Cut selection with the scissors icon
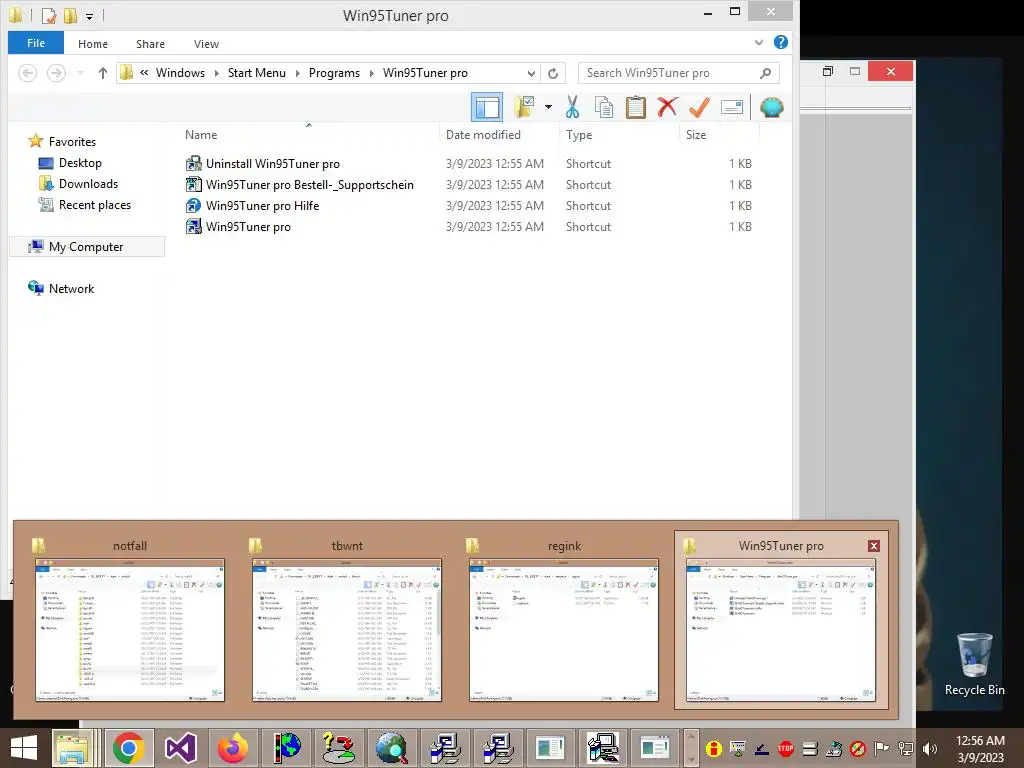The width and height of the screenshot is (1024, 768). coord(573,107)
